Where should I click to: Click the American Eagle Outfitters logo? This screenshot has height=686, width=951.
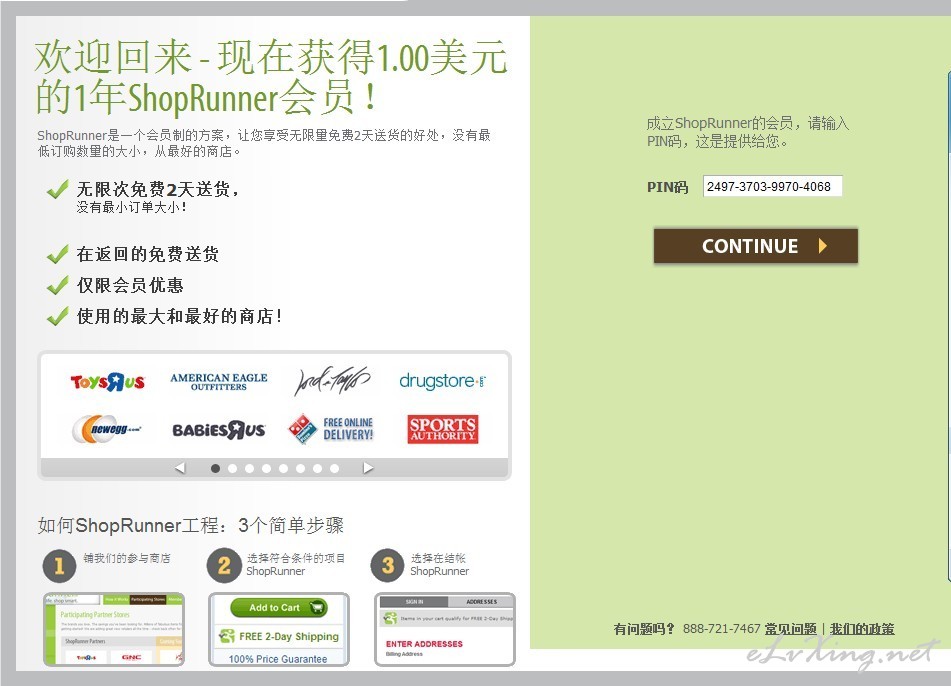219,382
